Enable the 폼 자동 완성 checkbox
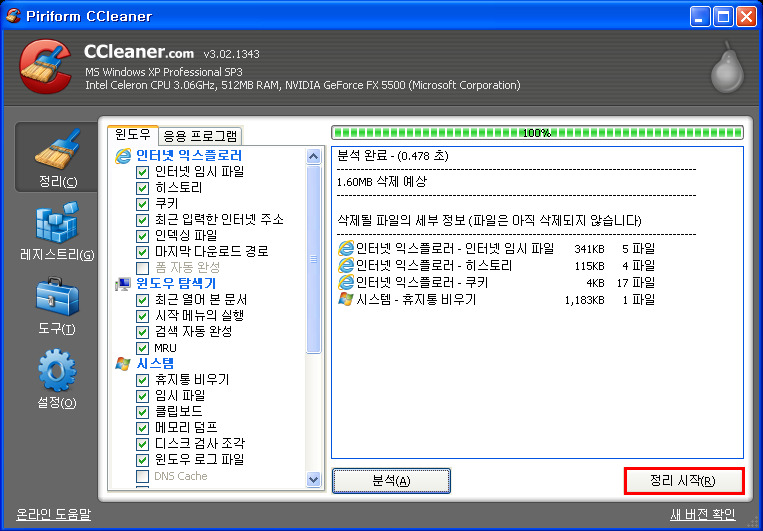Screen dimensions: 763x531 pyautogui.click(x=142, y=268)
